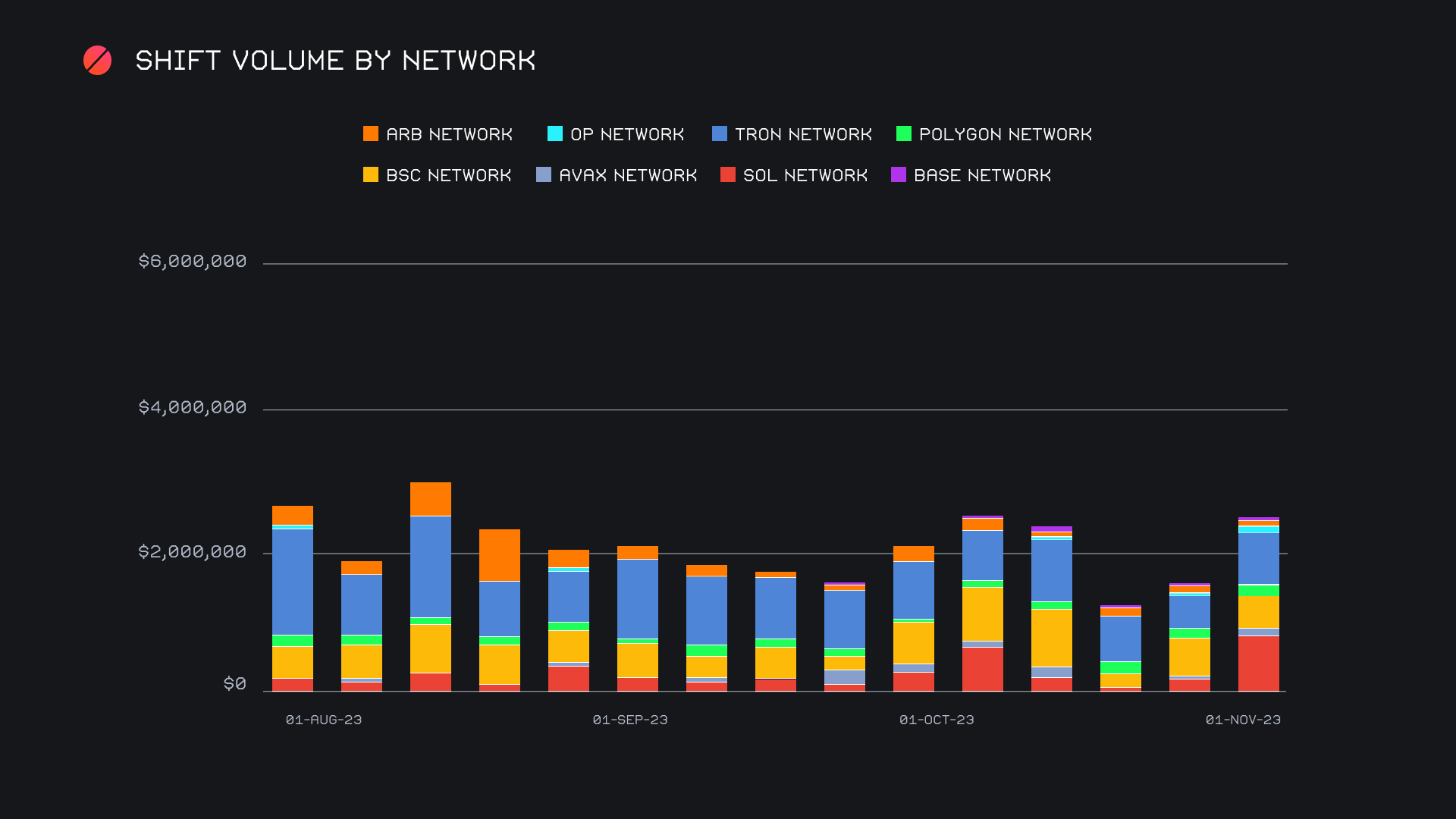
Task: Click the blue TRON Network legend swatch
Action: coord(720,134)
